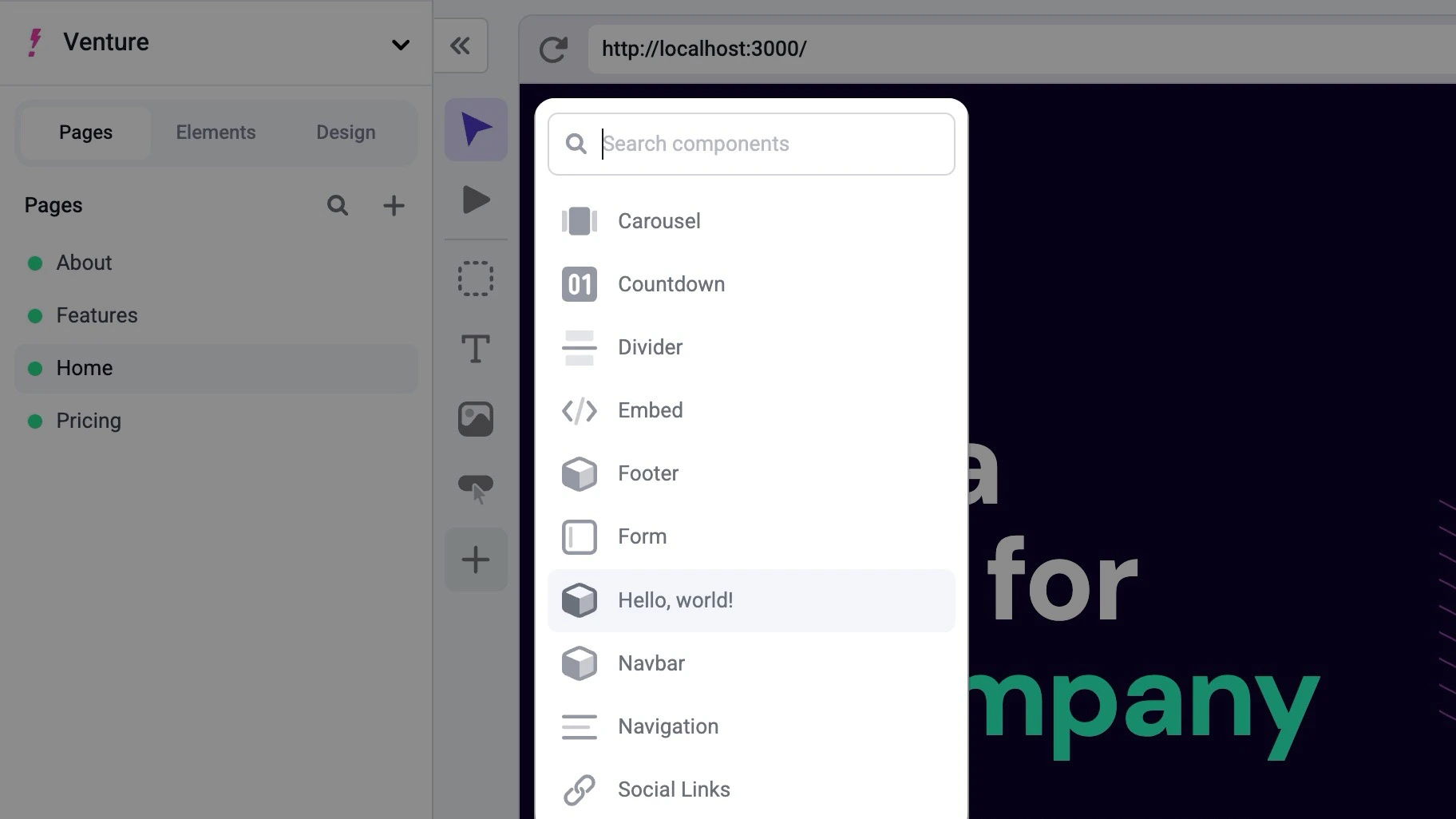Screen dimensions: 1456x819
Task: Select the image tool
Action: 475,418
